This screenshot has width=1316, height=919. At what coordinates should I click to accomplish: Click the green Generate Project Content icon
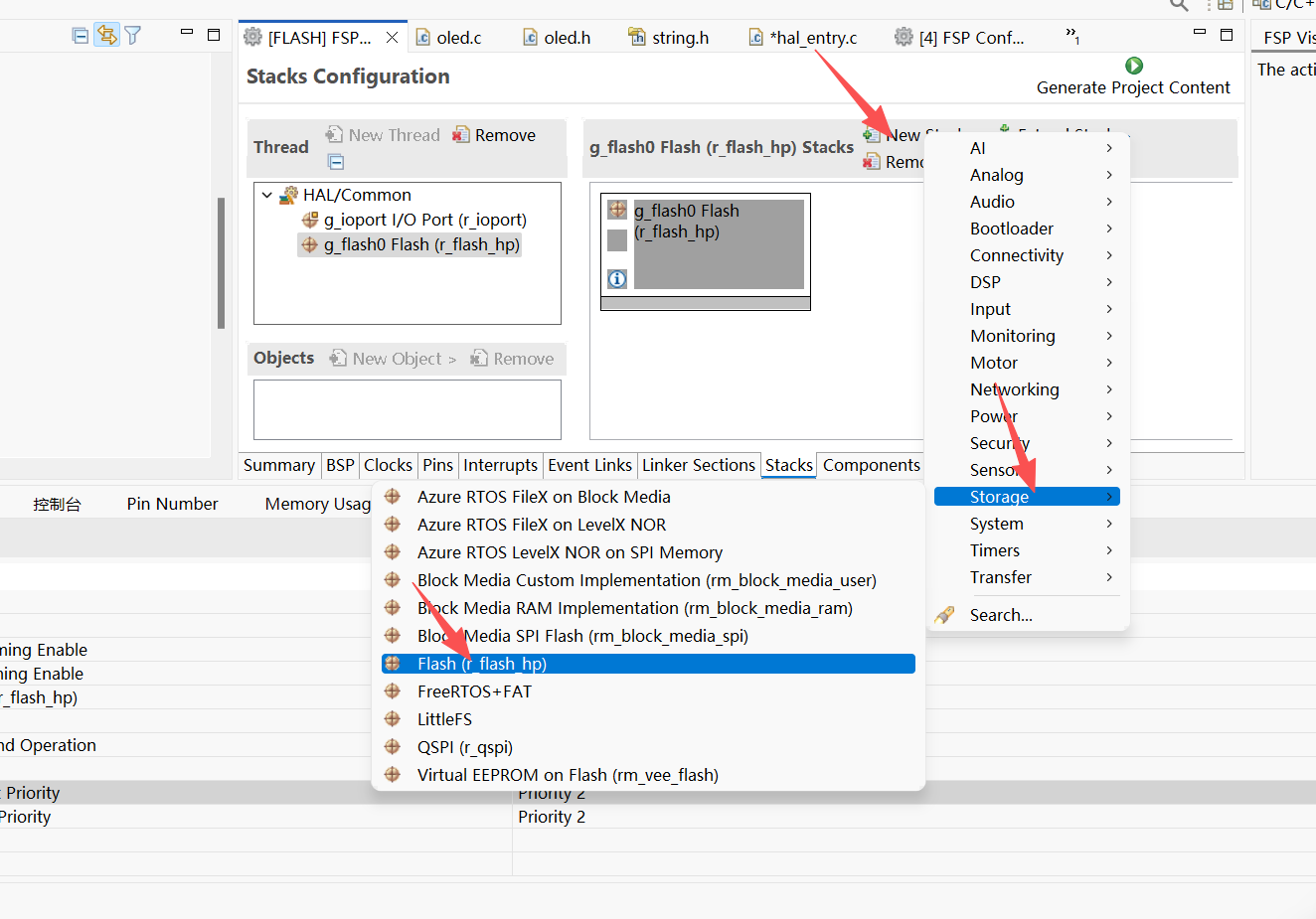pyautogui.click(x=1133, y=66)
